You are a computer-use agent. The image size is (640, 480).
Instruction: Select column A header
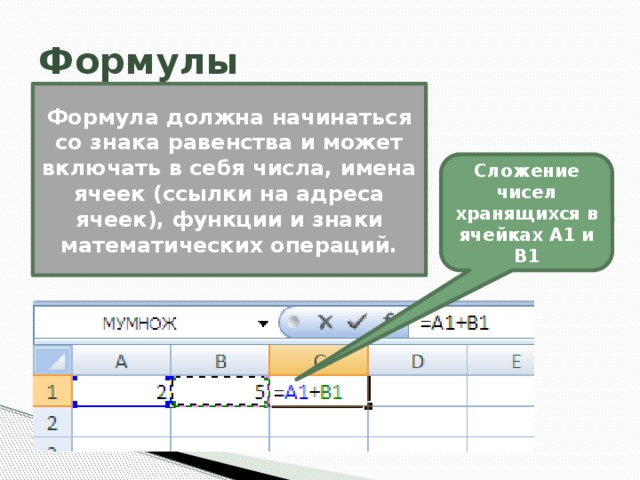121,361
